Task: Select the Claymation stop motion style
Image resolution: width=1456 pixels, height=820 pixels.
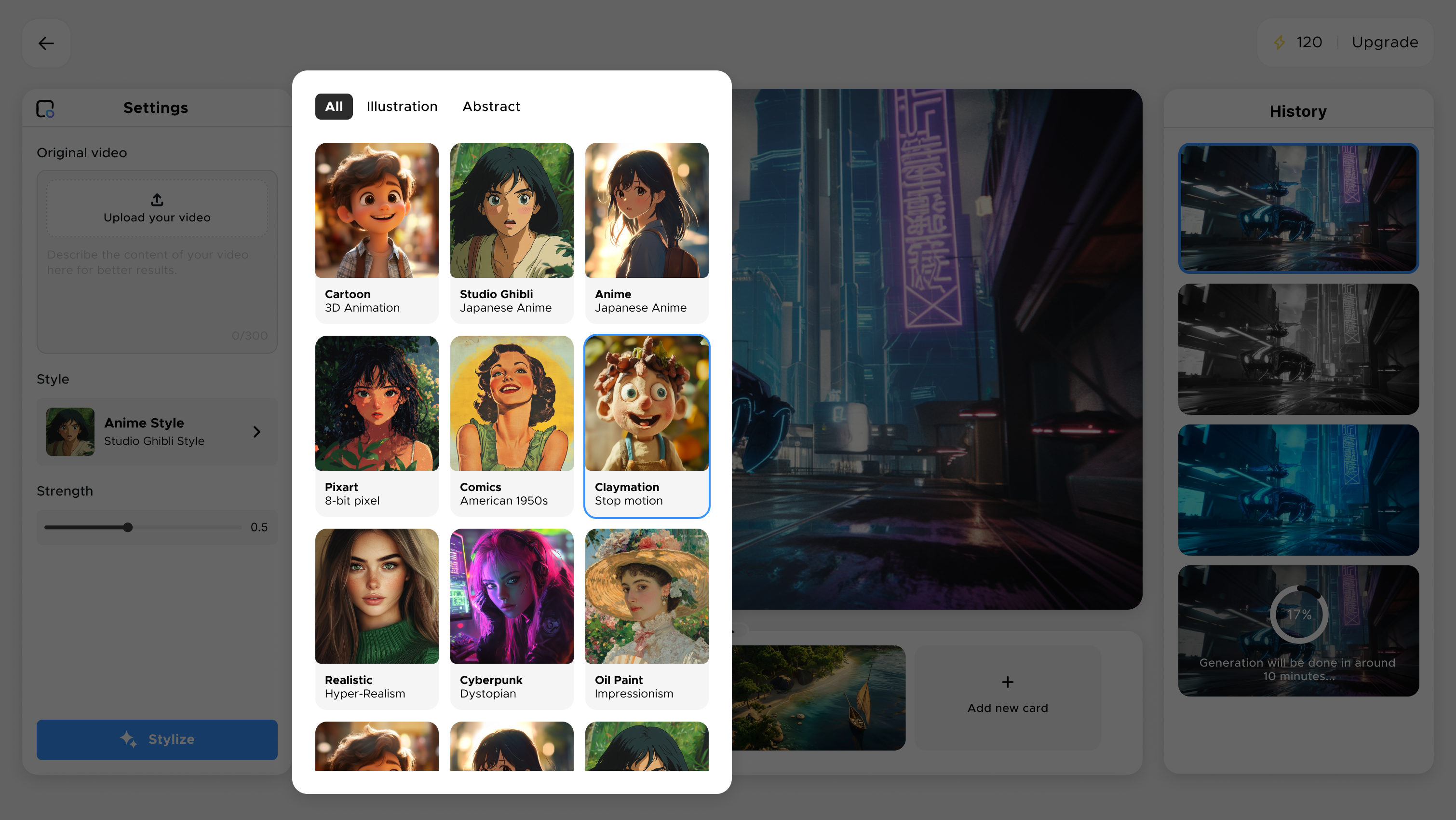Action: tap(646, 426)
